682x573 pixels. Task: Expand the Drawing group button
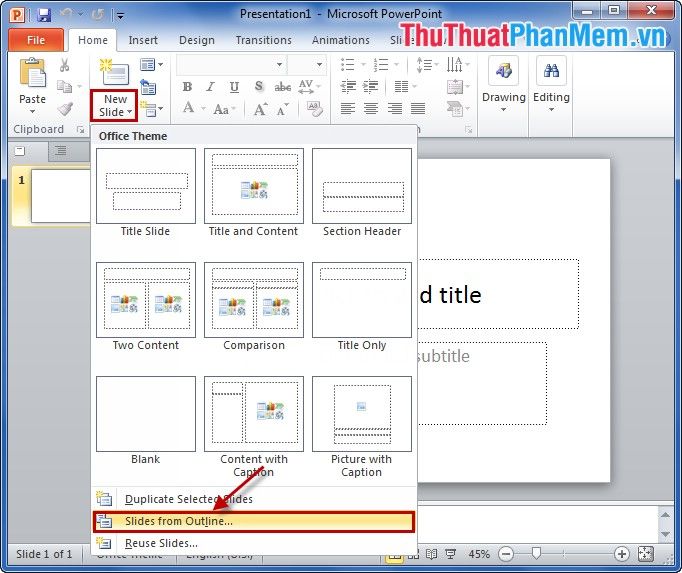point(503,85)
